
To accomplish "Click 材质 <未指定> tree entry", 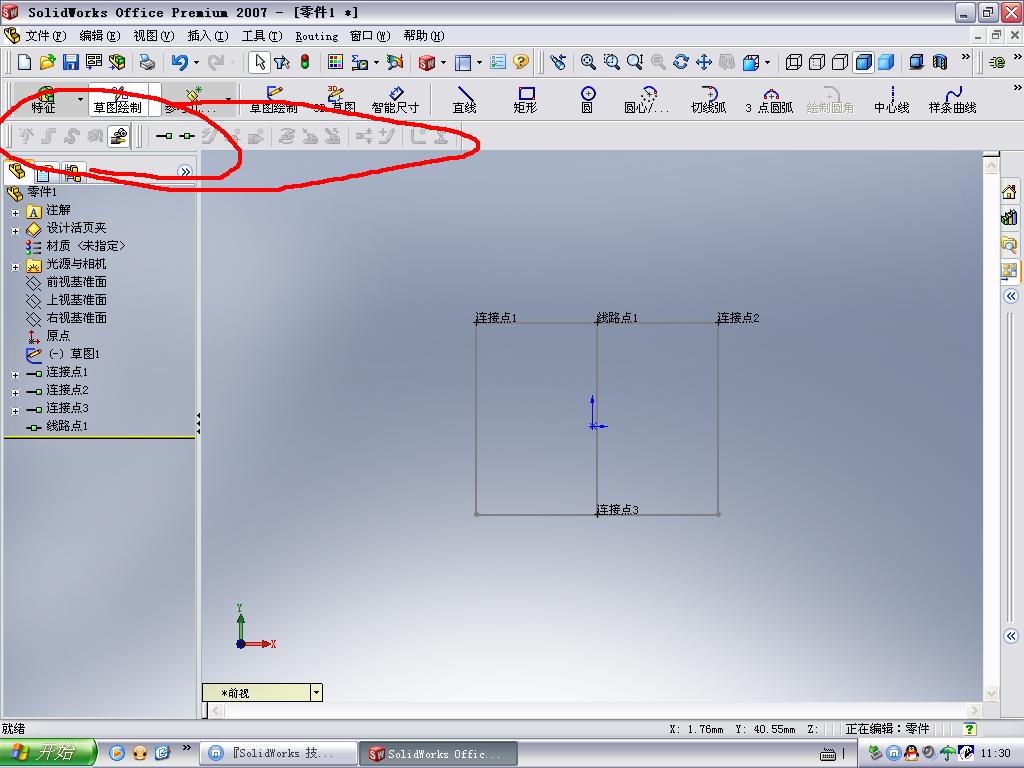I will pos(85,246).
